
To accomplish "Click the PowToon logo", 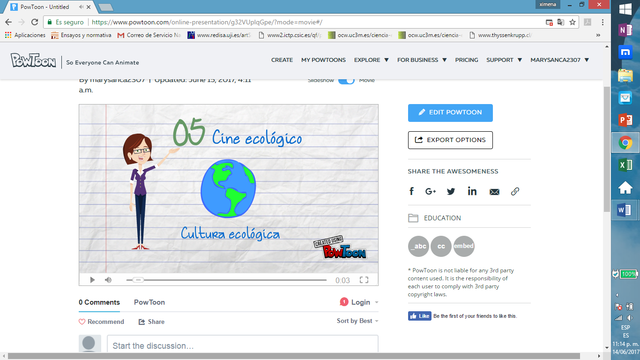I will point(33,61).
